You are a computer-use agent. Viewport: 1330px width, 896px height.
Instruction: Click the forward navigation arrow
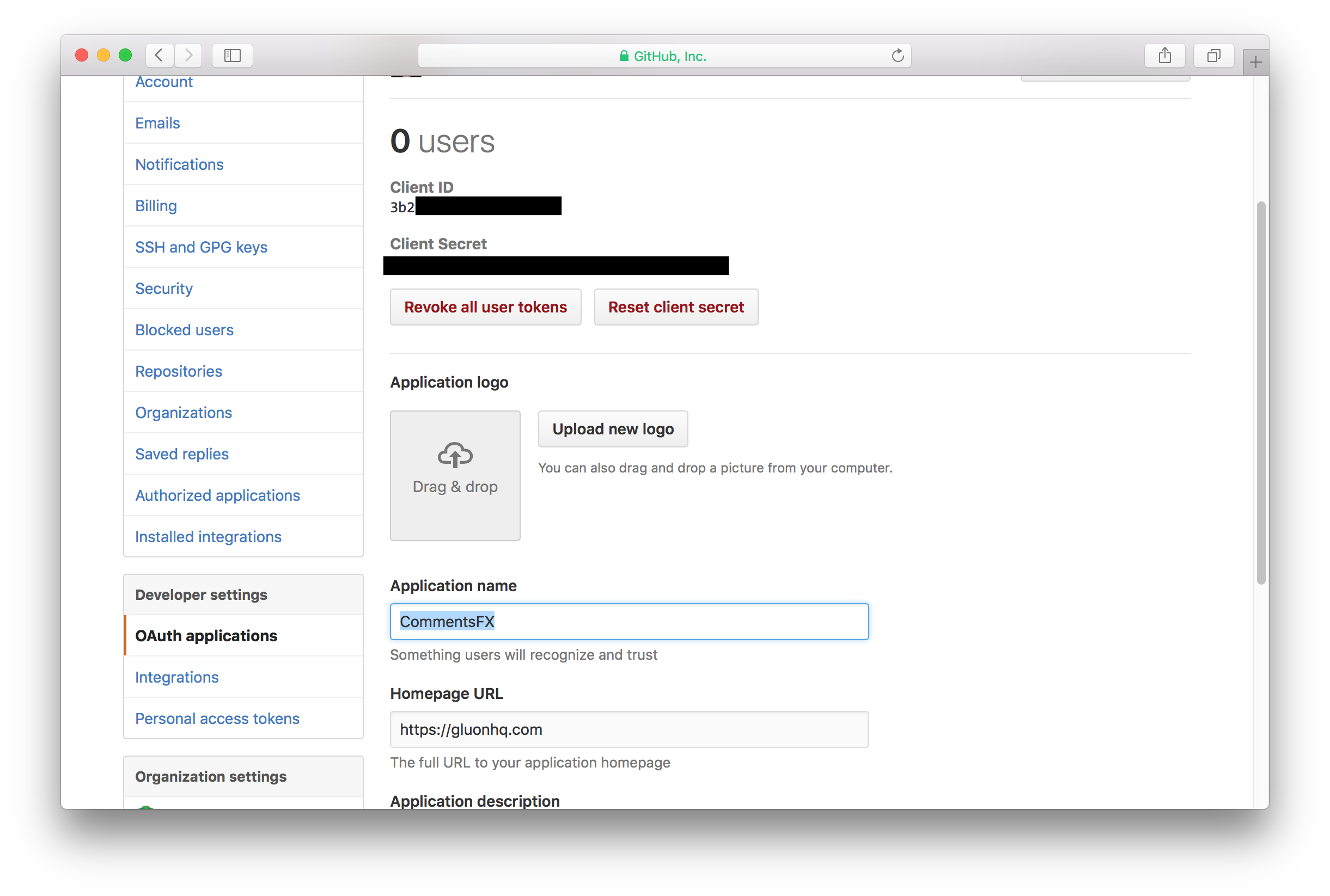[x=190, y=55]
